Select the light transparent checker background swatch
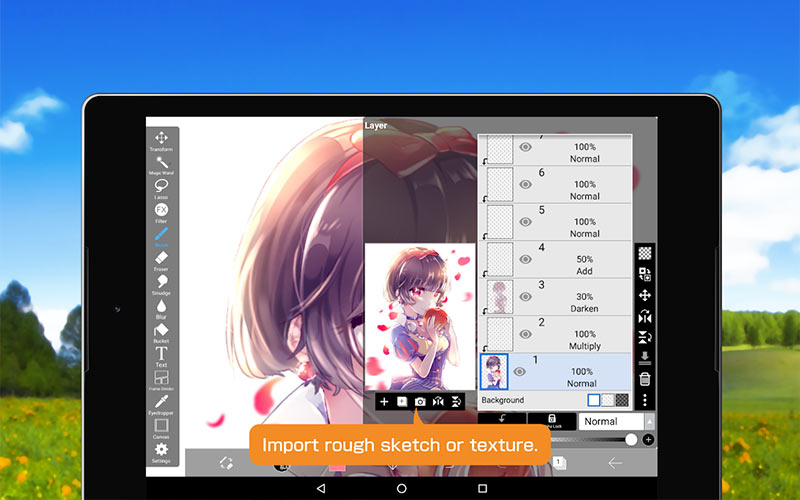Viewport: 800px width, 500px height. coord(608,400)
